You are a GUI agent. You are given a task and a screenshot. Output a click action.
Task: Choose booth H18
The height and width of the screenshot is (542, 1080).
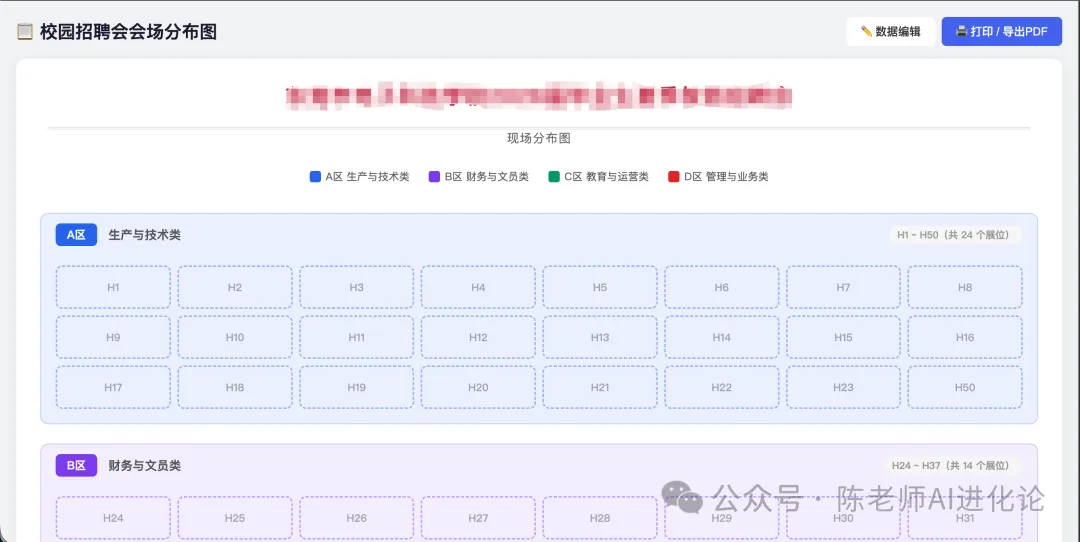(x=235, y=388)
